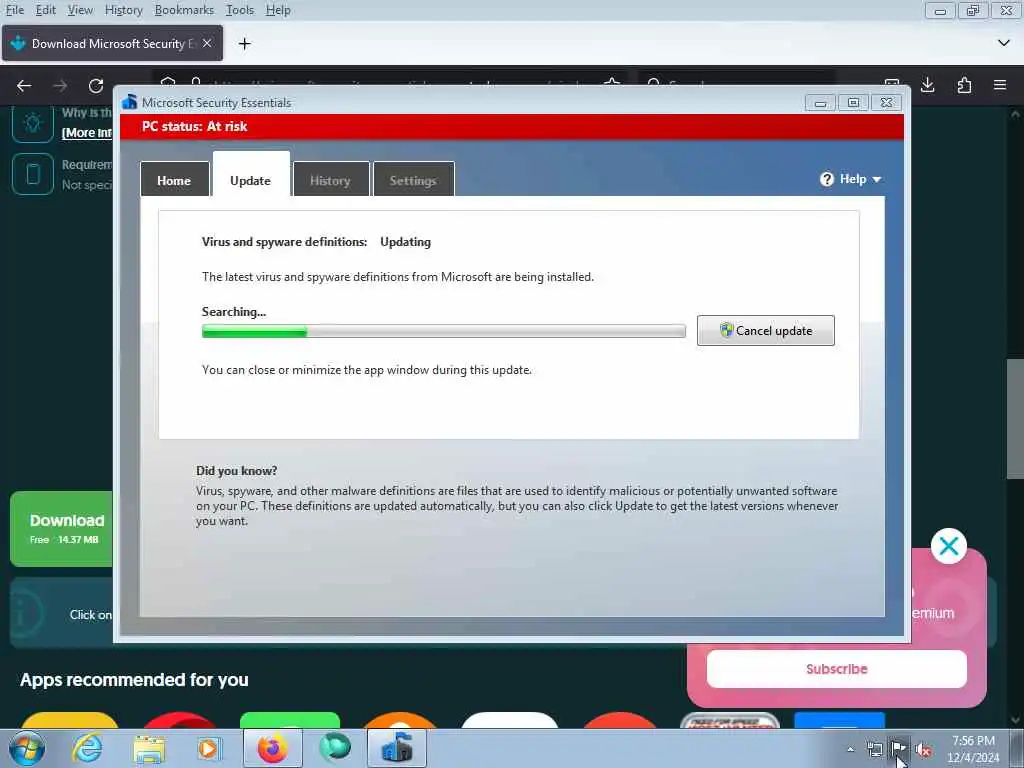This screenshot has width=1024, height=768.
Task: Switch to Firefox in the taskbar
Action: 272,748
